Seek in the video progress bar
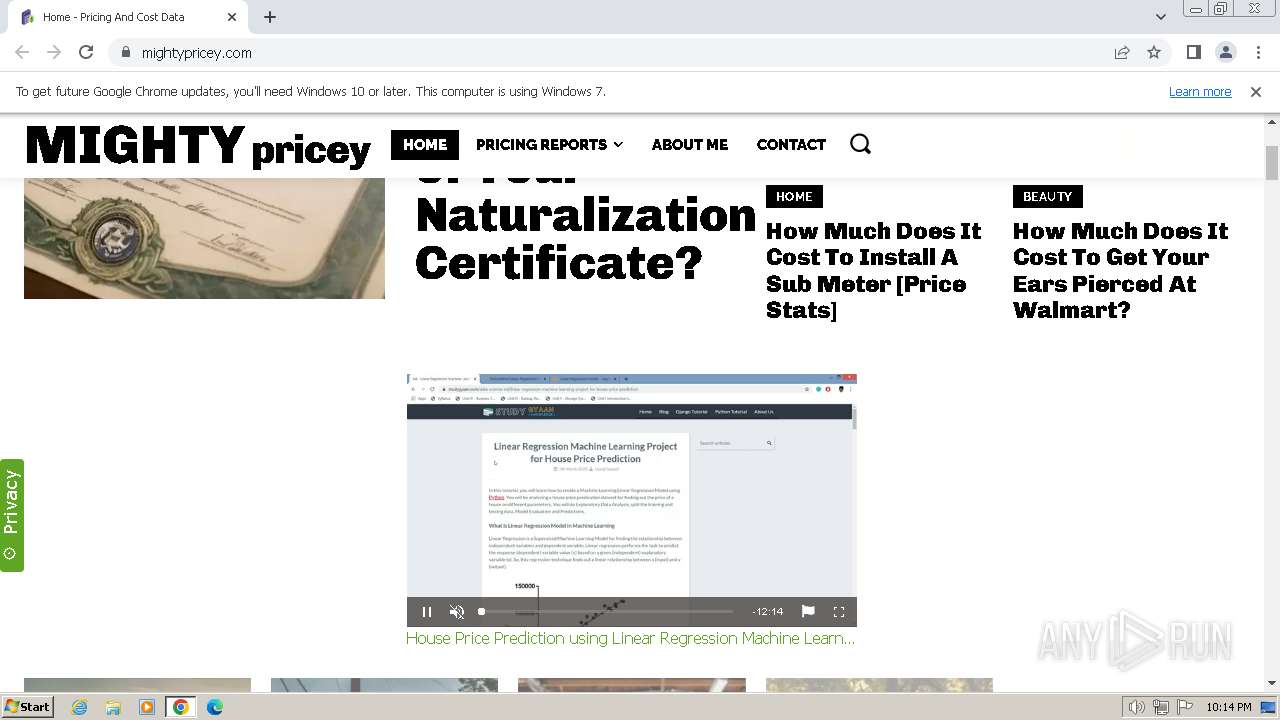Screen dimensions: 1280x720 (x=607, y=611)
